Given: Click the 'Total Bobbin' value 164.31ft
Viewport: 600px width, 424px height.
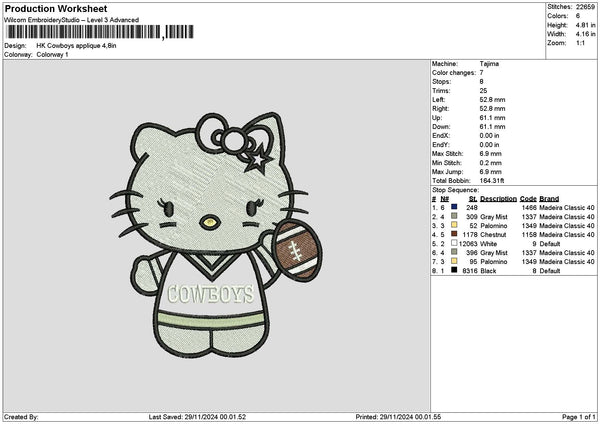Looking at the screenshot, I should coord(492,181).
